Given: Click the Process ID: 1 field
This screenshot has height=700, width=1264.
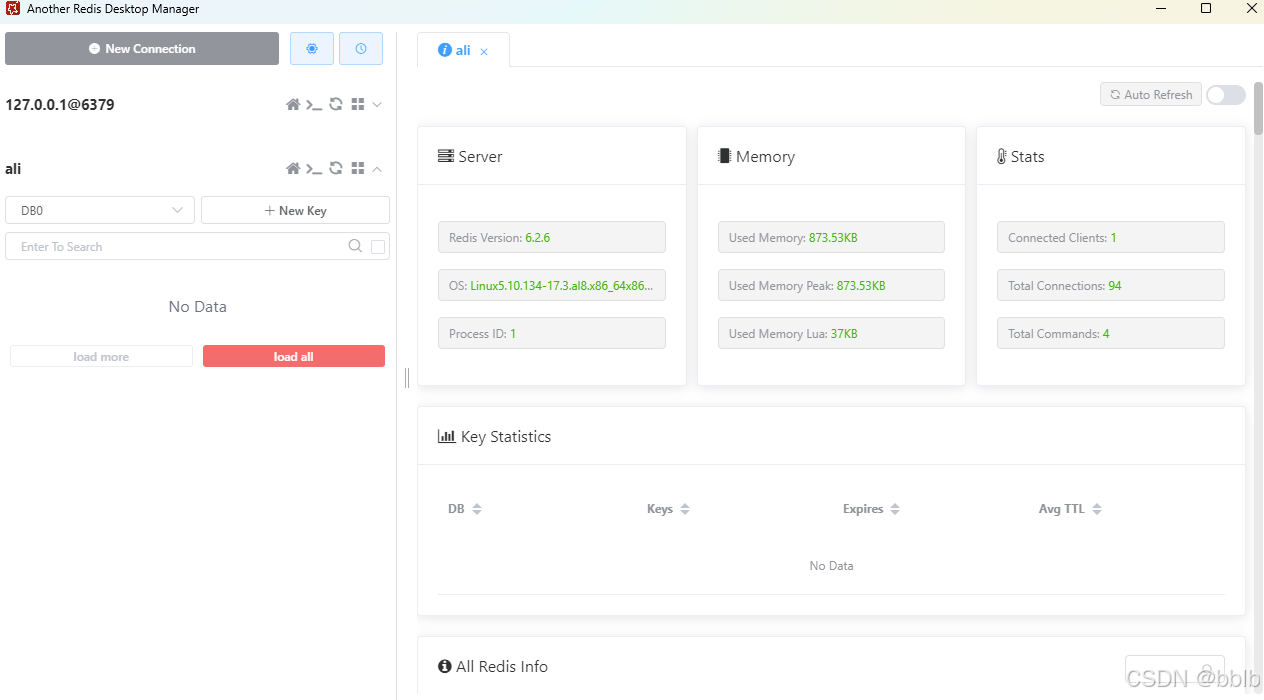Looking at the screenshot, I should (552, 333).
